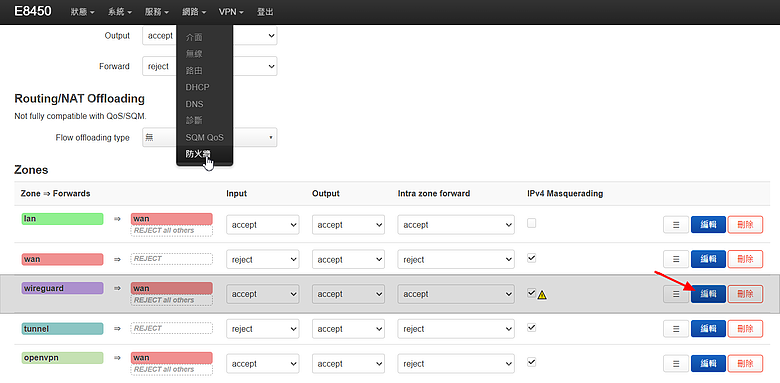Click 編輯 button for wan zone
The width and height of the screenshot is (780, 383).
point(708,259)
